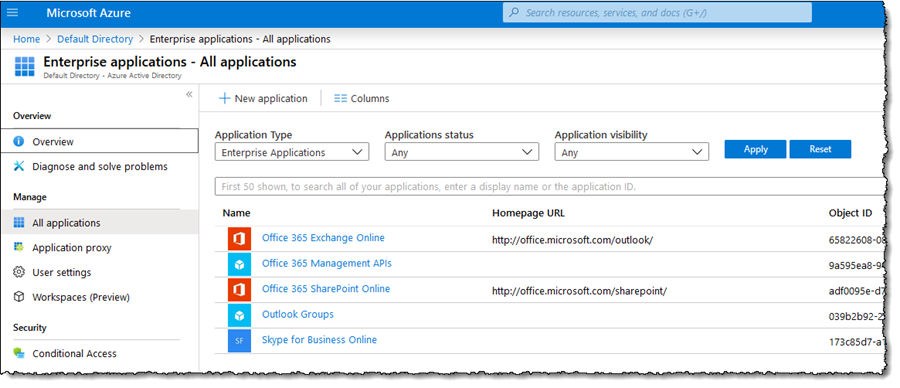Screen dimensions: 900x388
Task: Open the hamburger portal menu
Action: coord(12,13)
